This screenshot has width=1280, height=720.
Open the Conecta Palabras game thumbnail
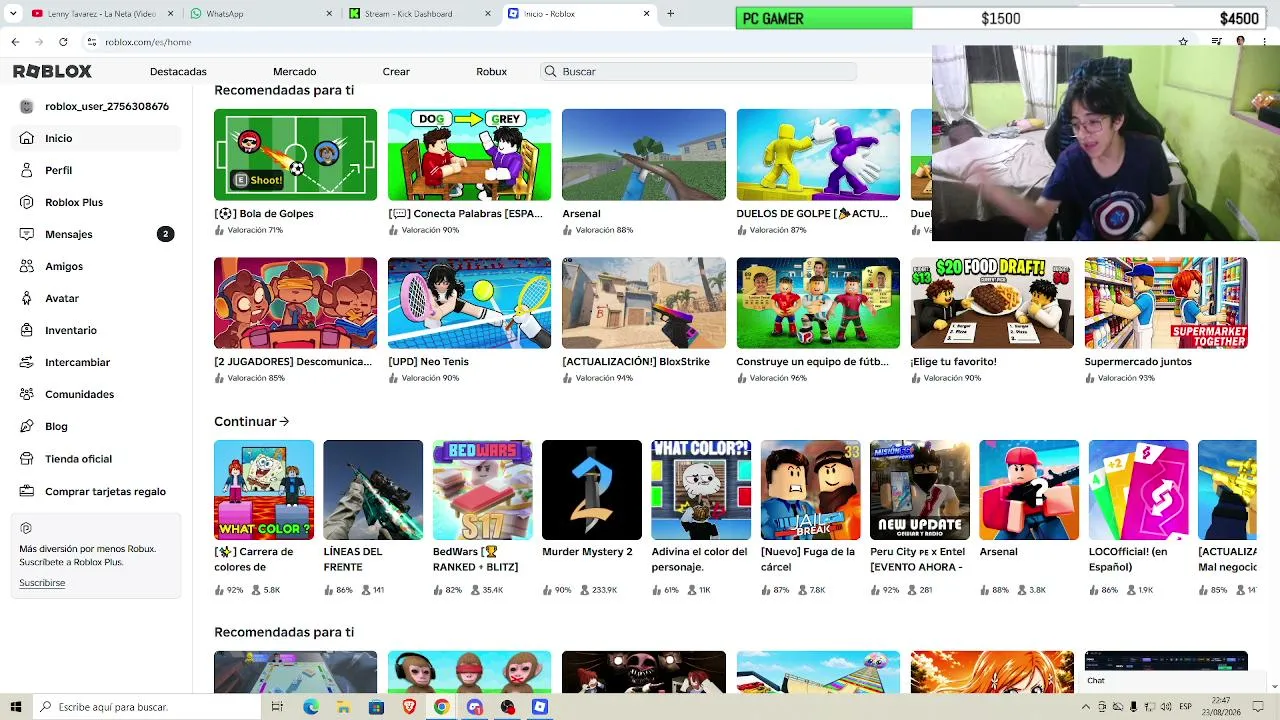469,155
